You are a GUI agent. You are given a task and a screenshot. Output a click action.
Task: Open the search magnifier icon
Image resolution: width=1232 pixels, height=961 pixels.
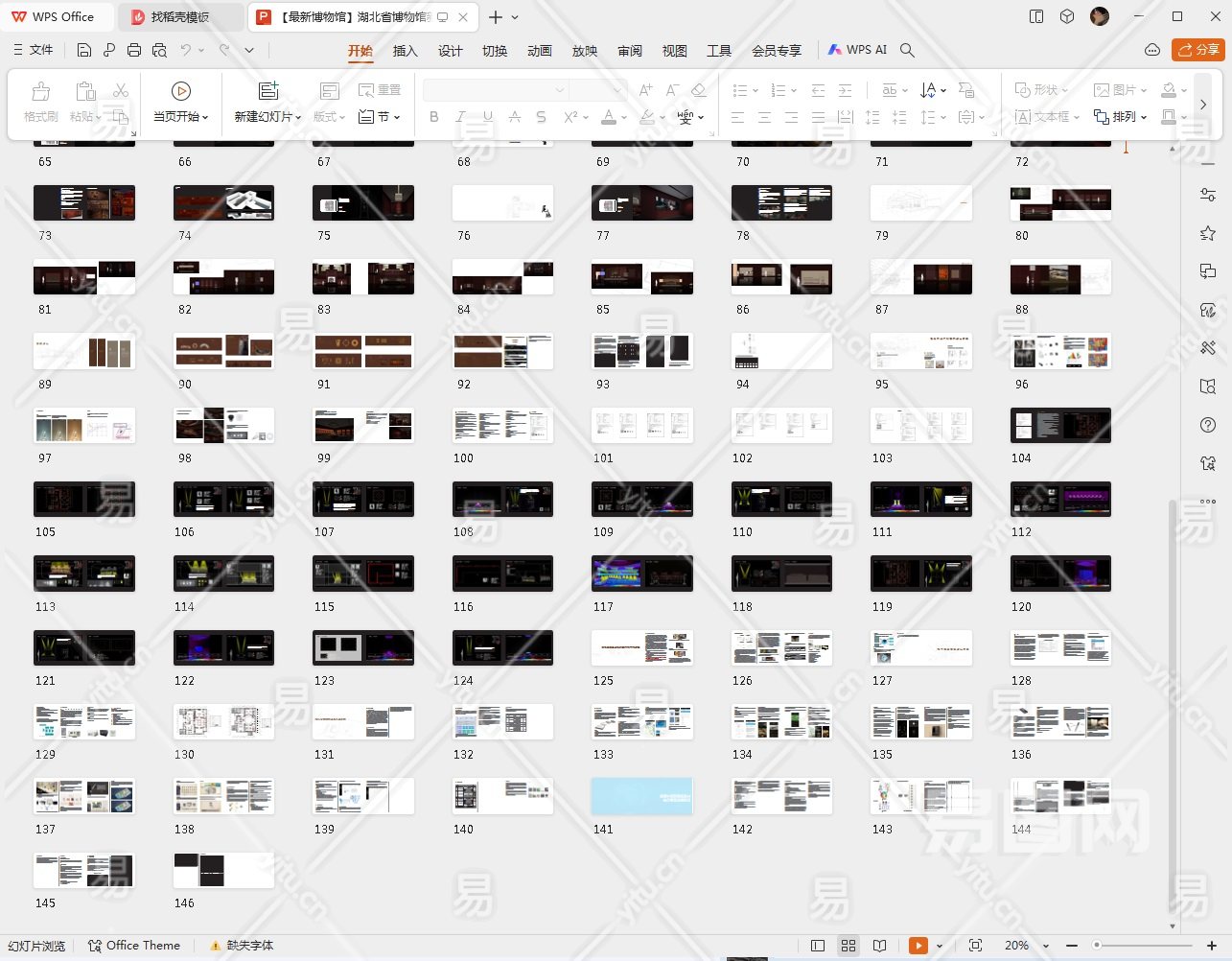click(907, 50)
